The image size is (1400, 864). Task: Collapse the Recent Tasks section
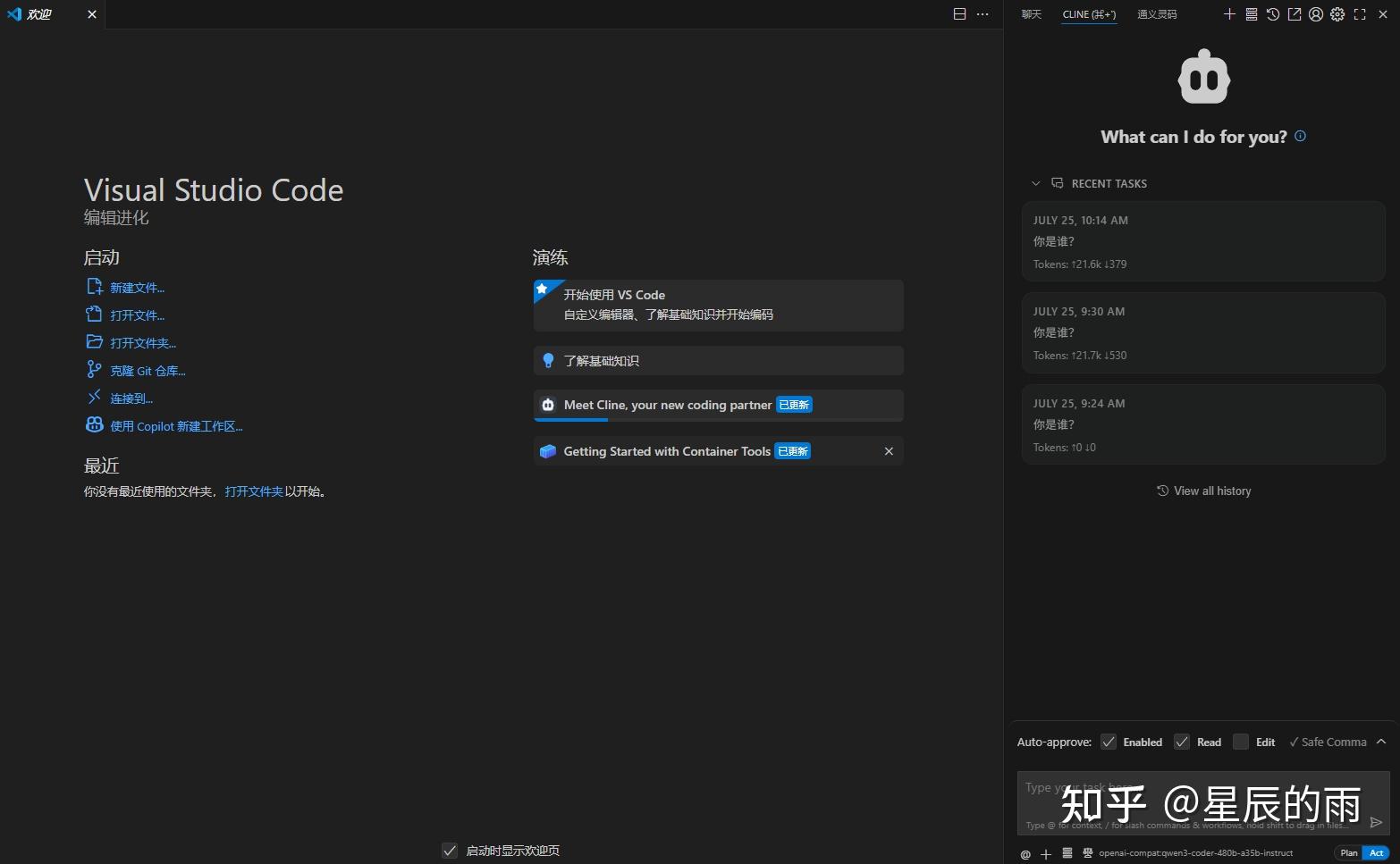coord(1036,184)
